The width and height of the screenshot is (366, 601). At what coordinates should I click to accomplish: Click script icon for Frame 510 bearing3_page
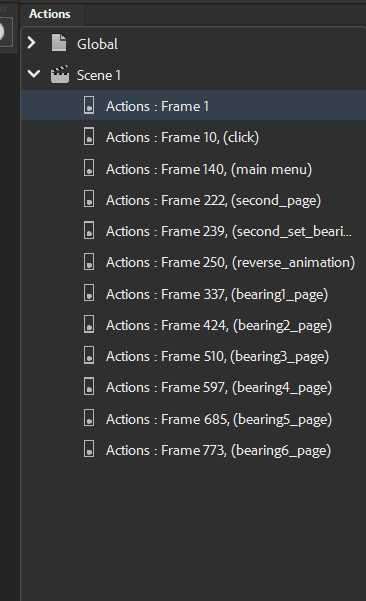[89, 355]
